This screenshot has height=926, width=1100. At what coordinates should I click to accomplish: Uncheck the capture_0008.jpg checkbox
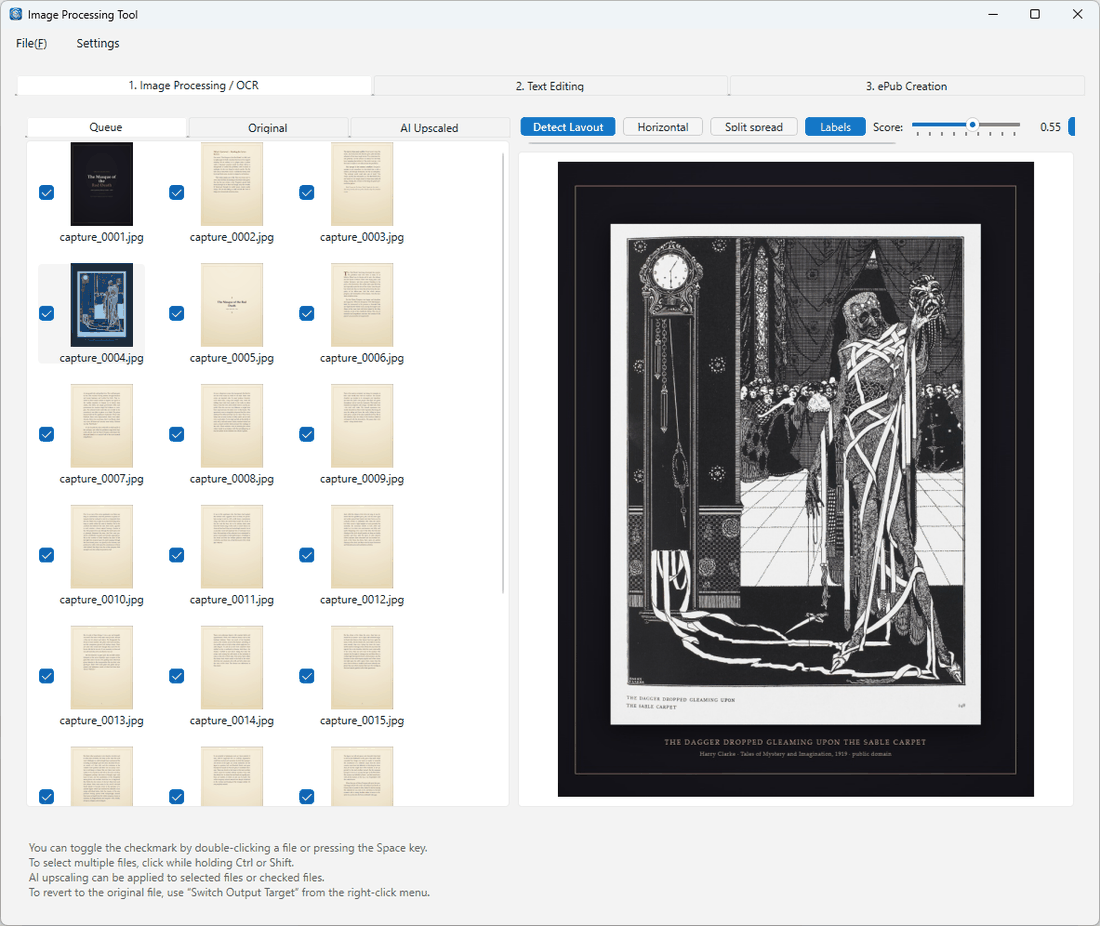pos(177,434)
